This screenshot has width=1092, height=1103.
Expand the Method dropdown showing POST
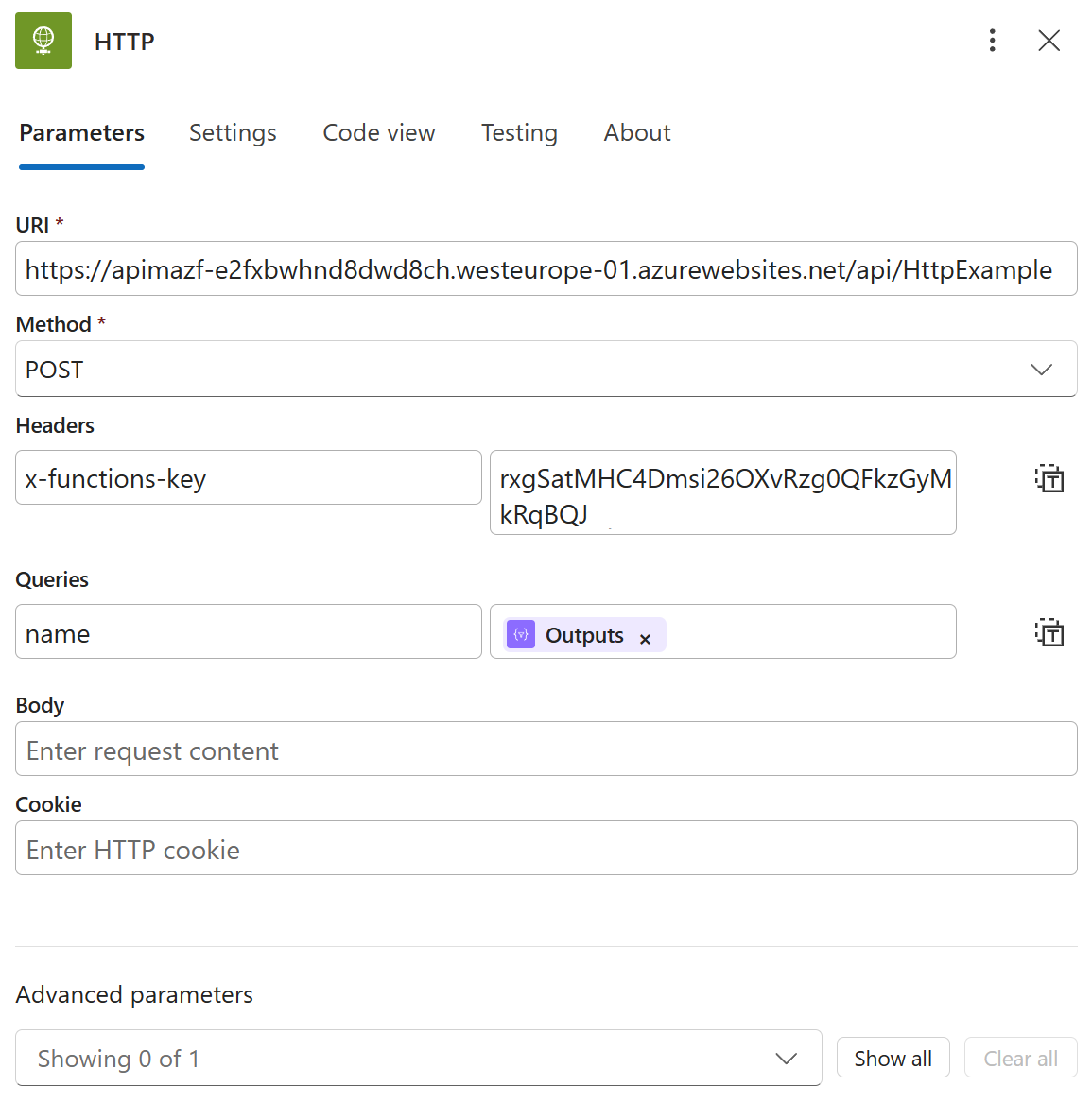tap(546, 370)
